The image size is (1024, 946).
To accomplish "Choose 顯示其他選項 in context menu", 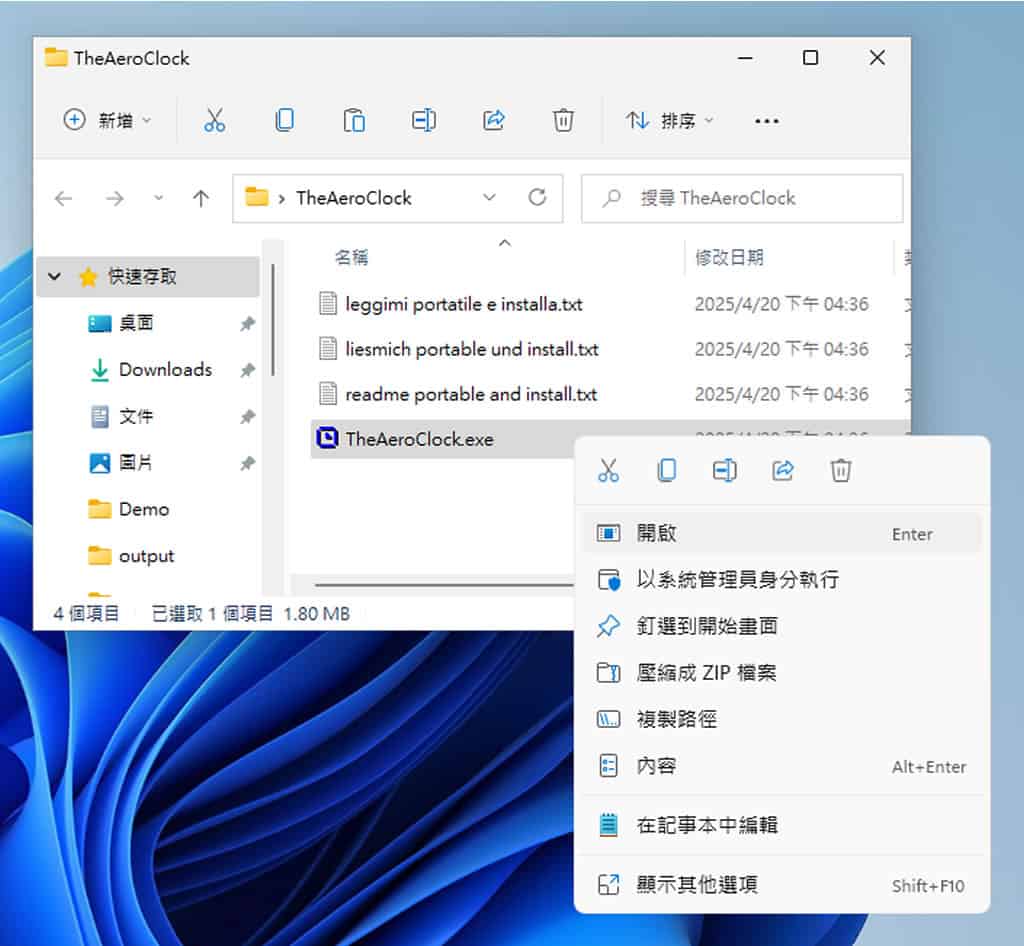I will 782,885.
